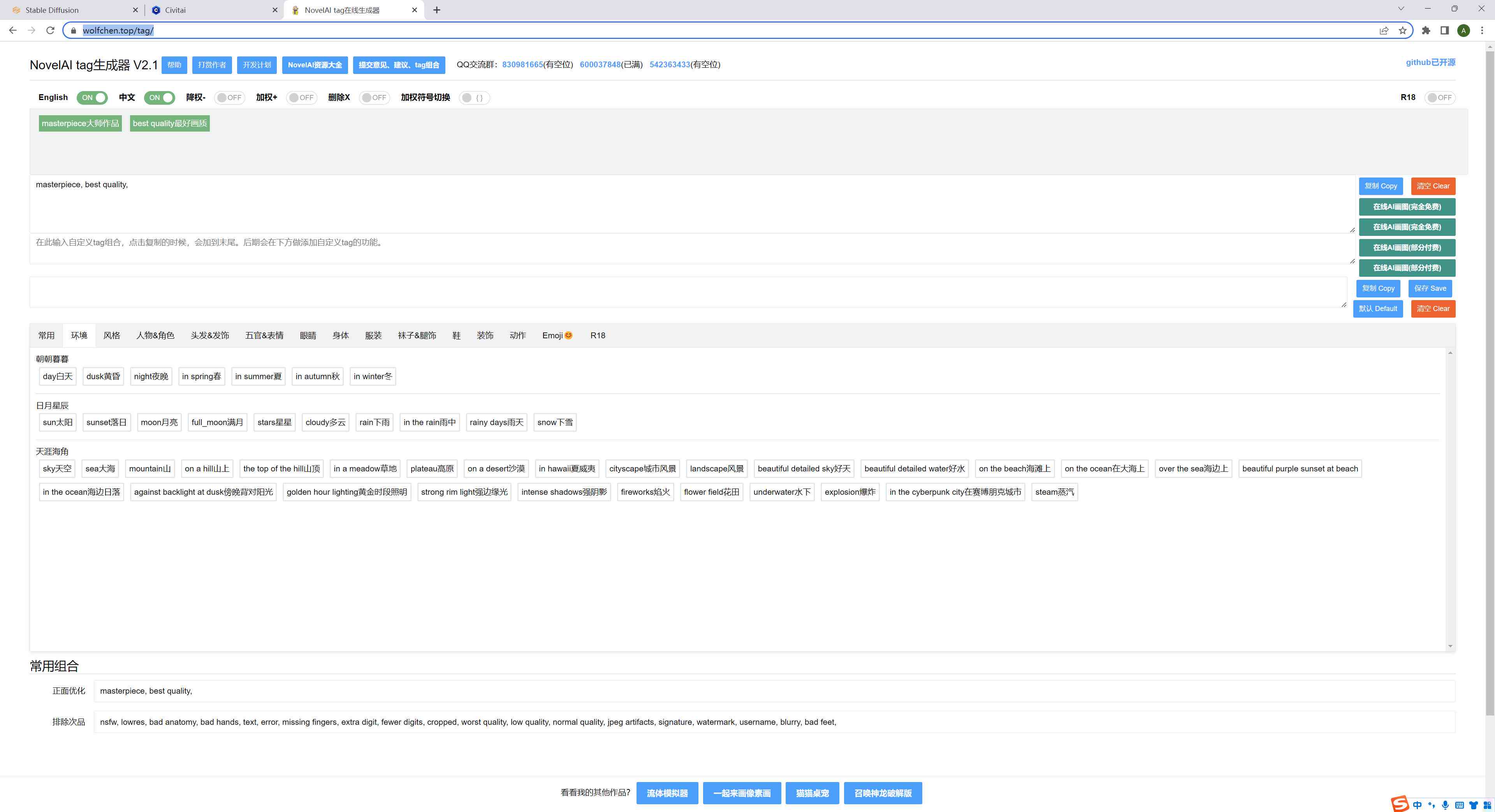Open the 动作 category tab
The width and height of the screenshot is (1495, 812).
click(x=518, y=336)
